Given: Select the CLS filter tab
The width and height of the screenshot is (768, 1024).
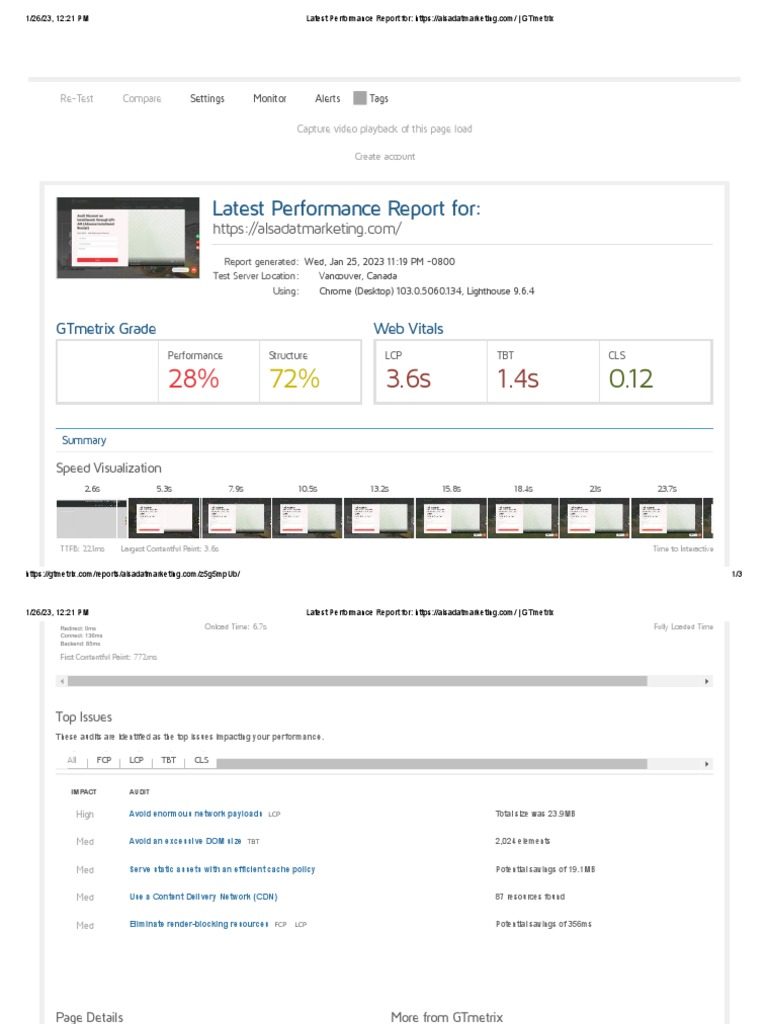Looking at the screenshot, I should pos(201,760).
